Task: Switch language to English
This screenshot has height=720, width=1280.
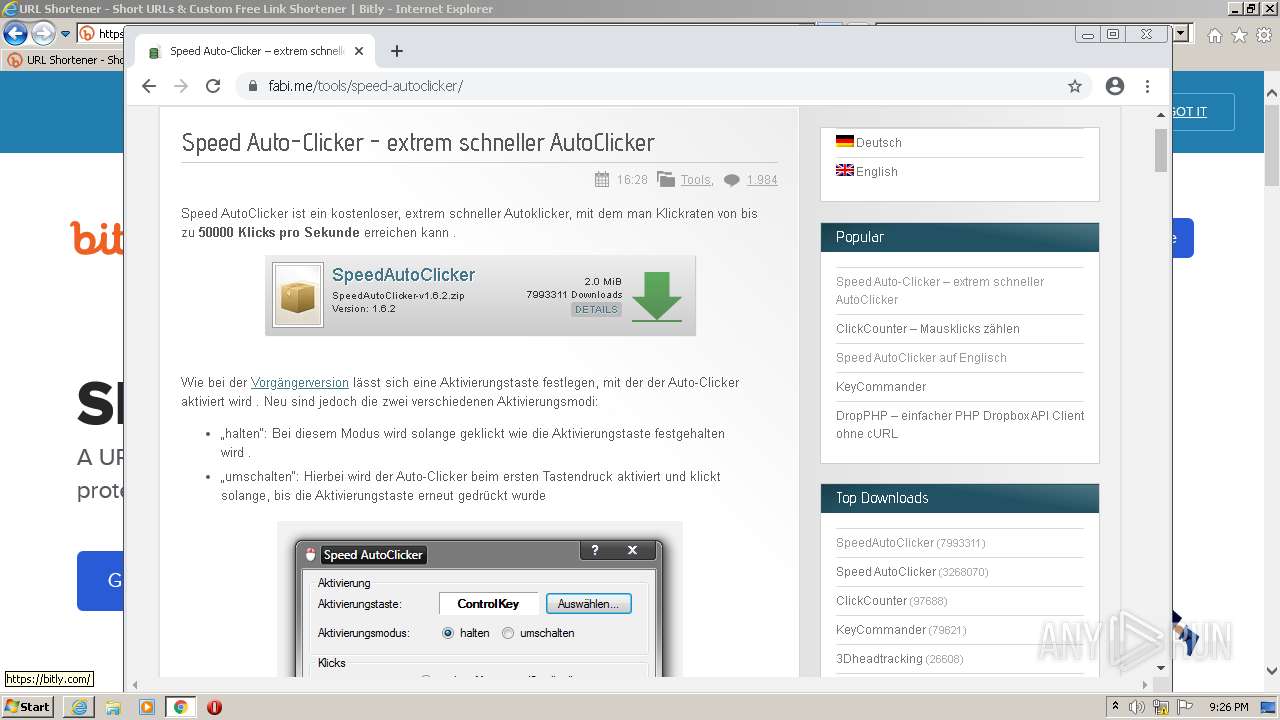Action: click(876, 171)
